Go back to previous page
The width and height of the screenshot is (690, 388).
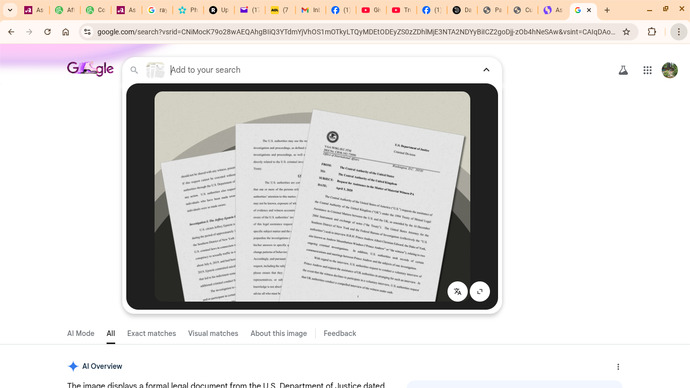click(11, 32)
